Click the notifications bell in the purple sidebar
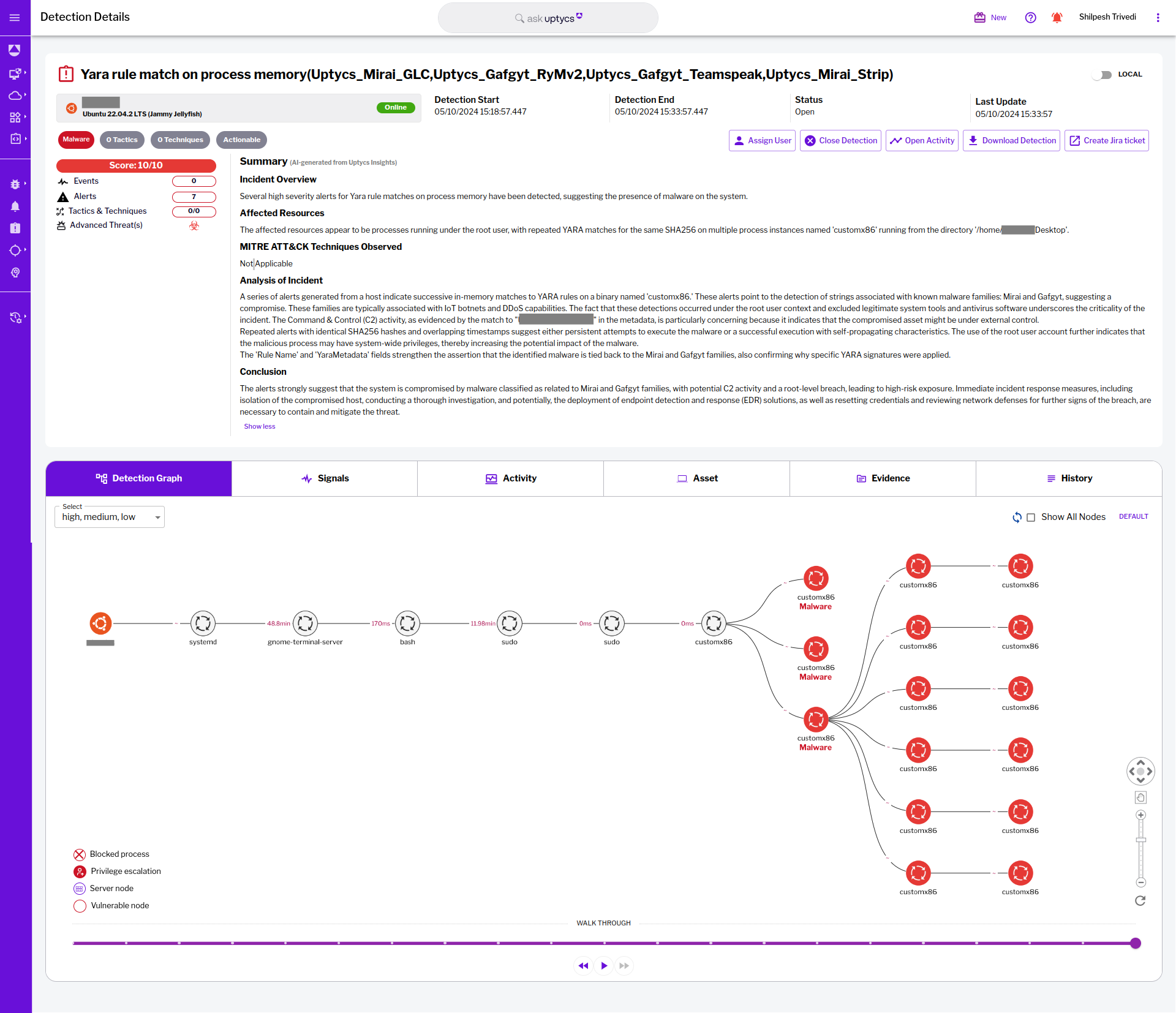The image size is (1176, 1013). 15,206
